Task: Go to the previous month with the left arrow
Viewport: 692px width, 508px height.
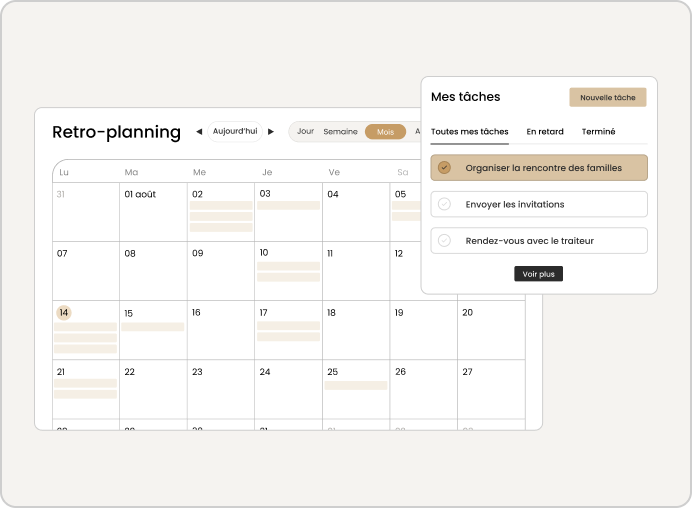Action: (x=199, y=132)
